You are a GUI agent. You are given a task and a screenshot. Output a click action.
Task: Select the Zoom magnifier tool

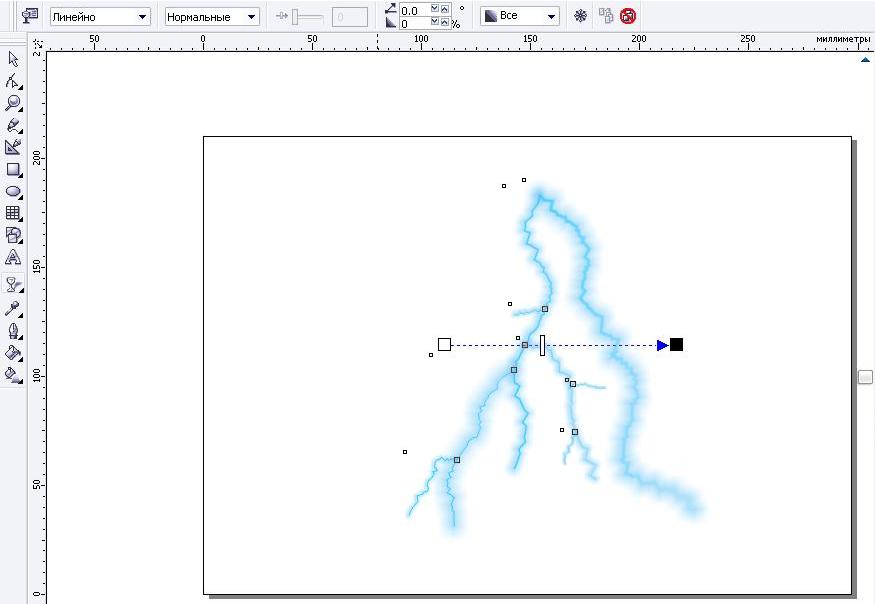point(13,103)
